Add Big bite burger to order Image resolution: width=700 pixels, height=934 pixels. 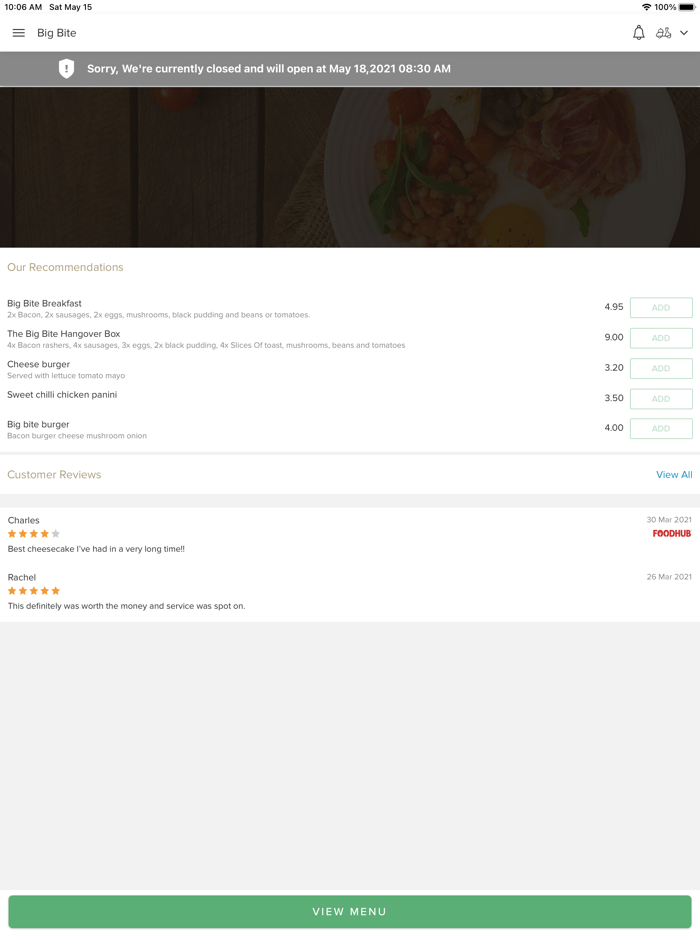(661, 428)
